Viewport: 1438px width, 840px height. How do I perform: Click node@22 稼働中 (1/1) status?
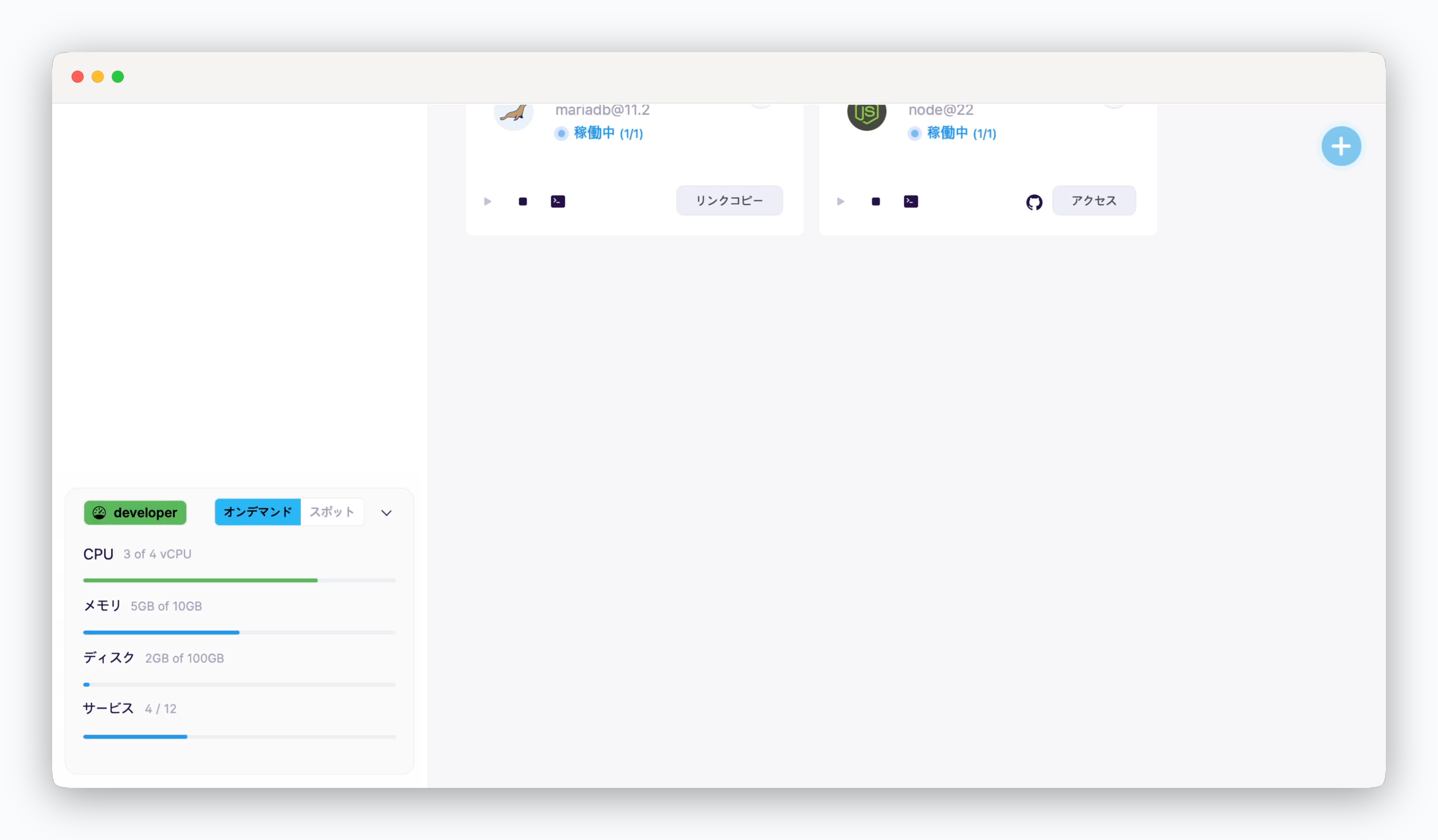pos(952,133)
